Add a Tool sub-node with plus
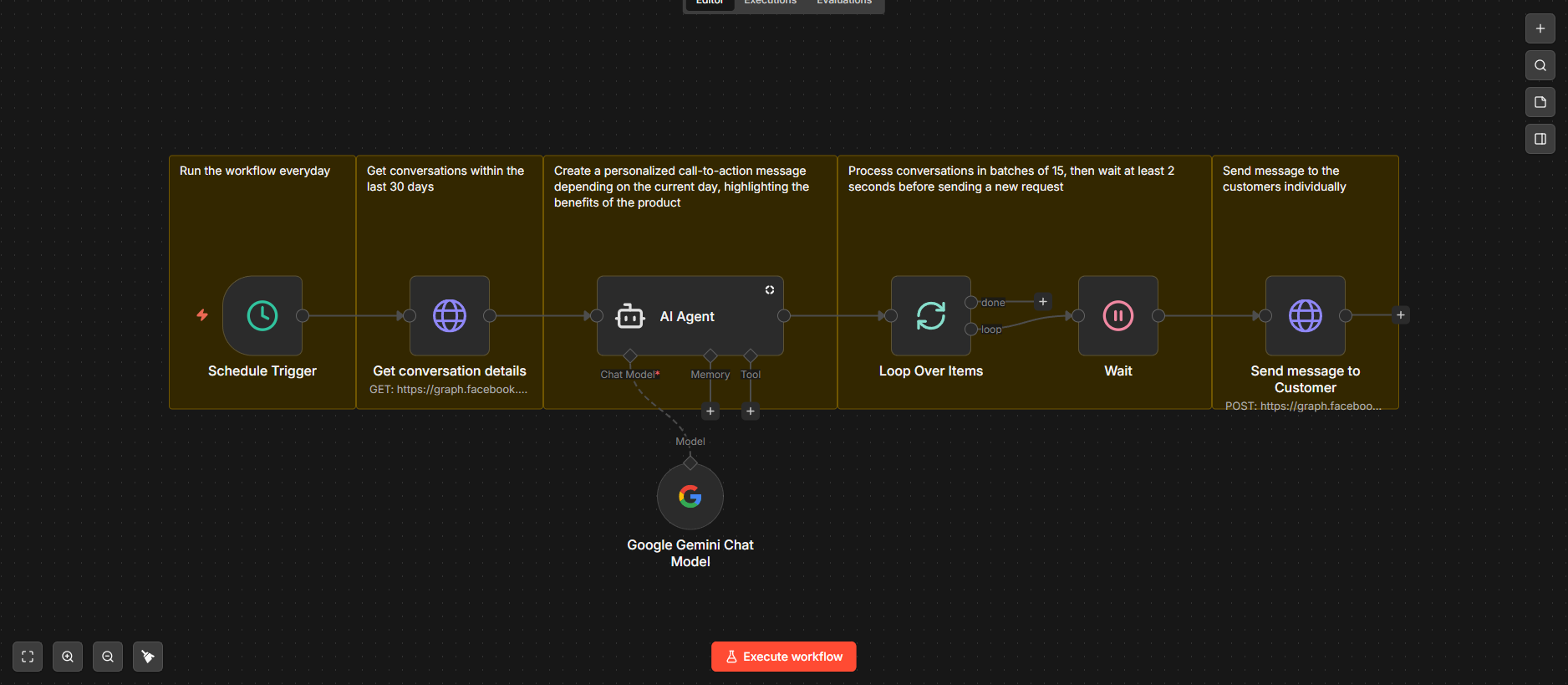 (x=751, y=411)
